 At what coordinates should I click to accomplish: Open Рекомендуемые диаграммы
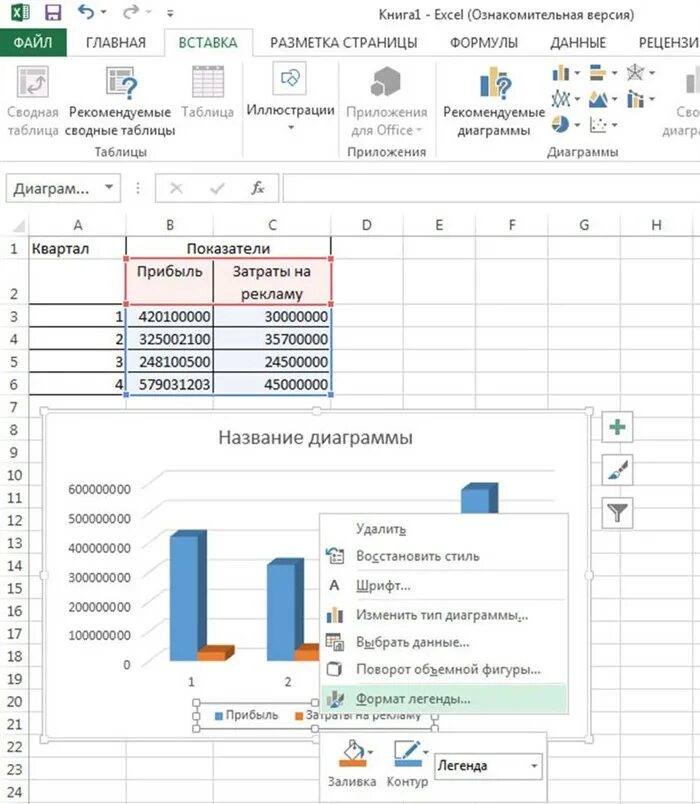[494, 101]
